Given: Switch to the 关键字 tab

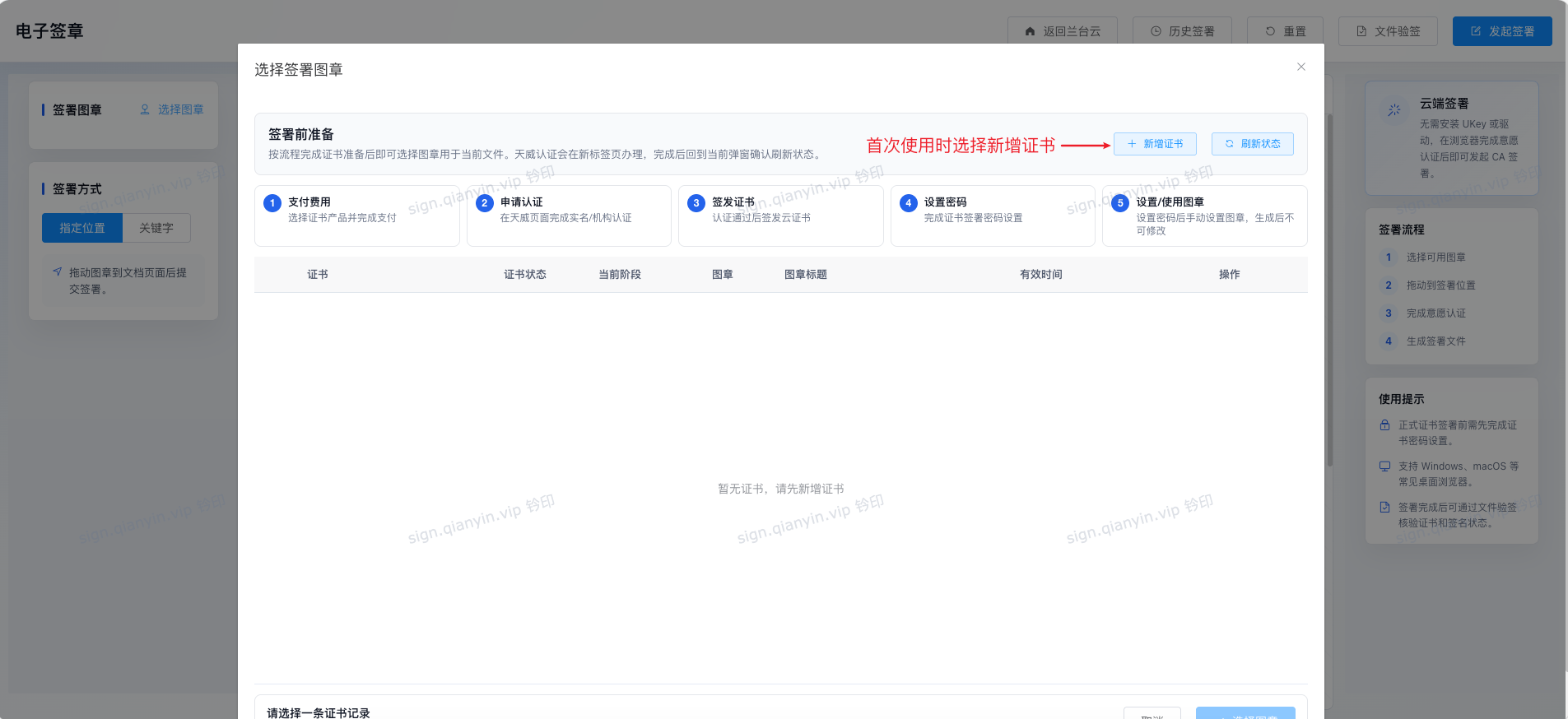Looking at the screenshot, I should 156,228.
